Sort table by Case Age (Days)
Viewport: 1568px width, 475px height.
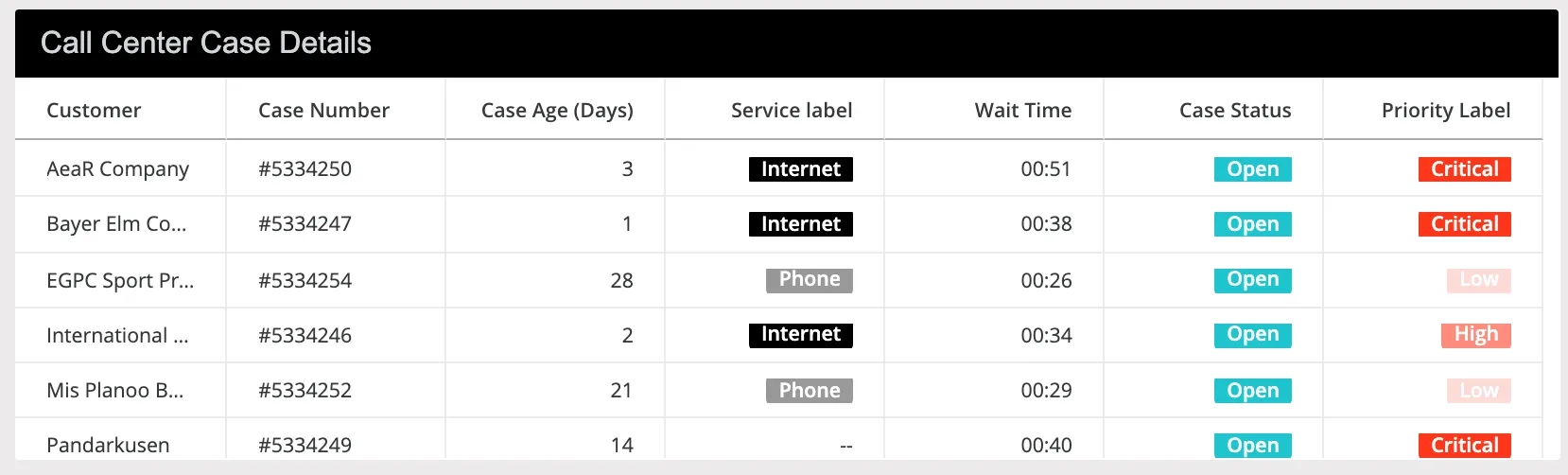(x=557, y=111)
